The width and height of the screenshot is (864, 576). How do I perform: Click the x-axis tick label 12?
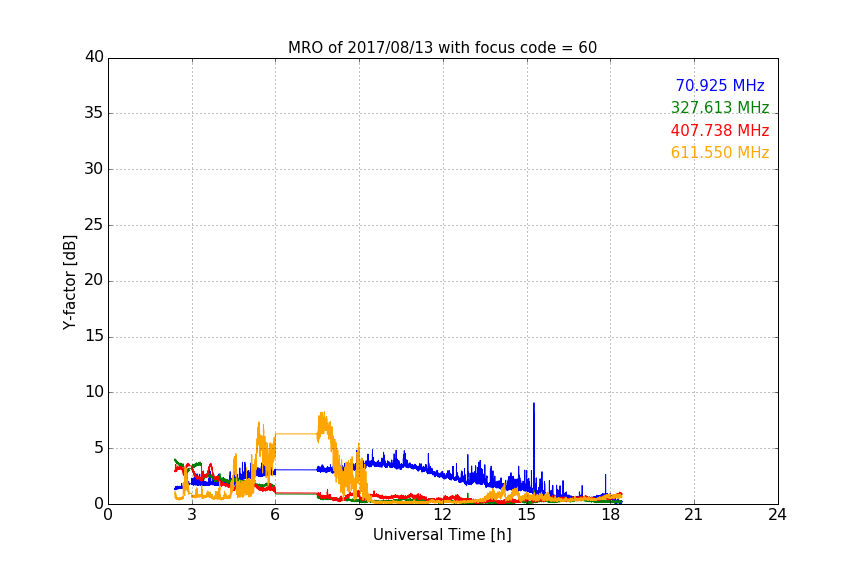pos(443,515)
